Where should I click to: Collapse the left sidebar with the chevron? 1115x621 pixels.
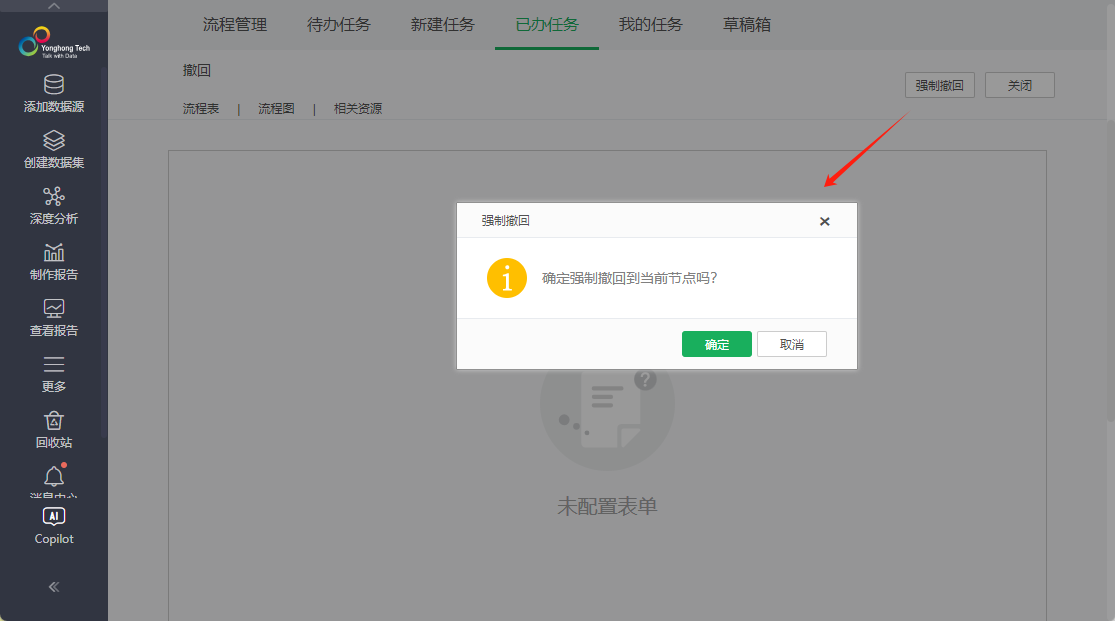pyautogui.click(x=53, y=587)
